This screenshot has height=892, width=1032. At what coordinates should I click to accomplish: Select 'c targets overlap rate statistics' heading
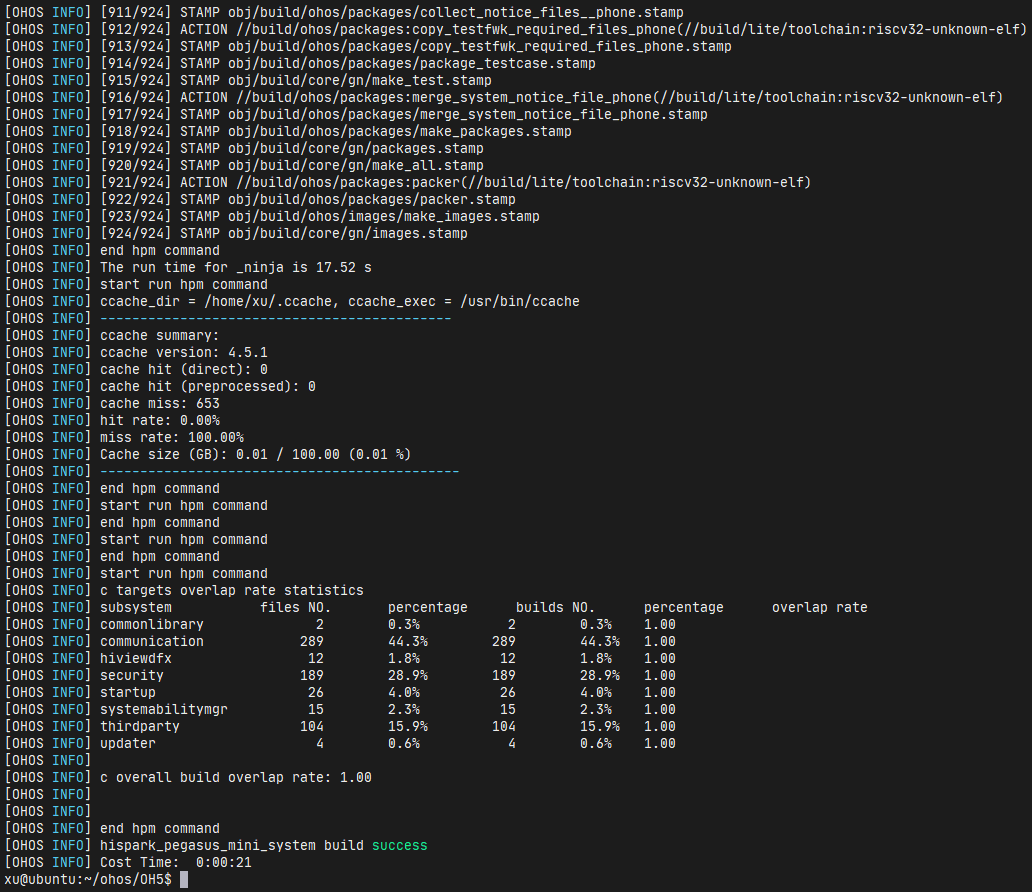click(232, 590)
